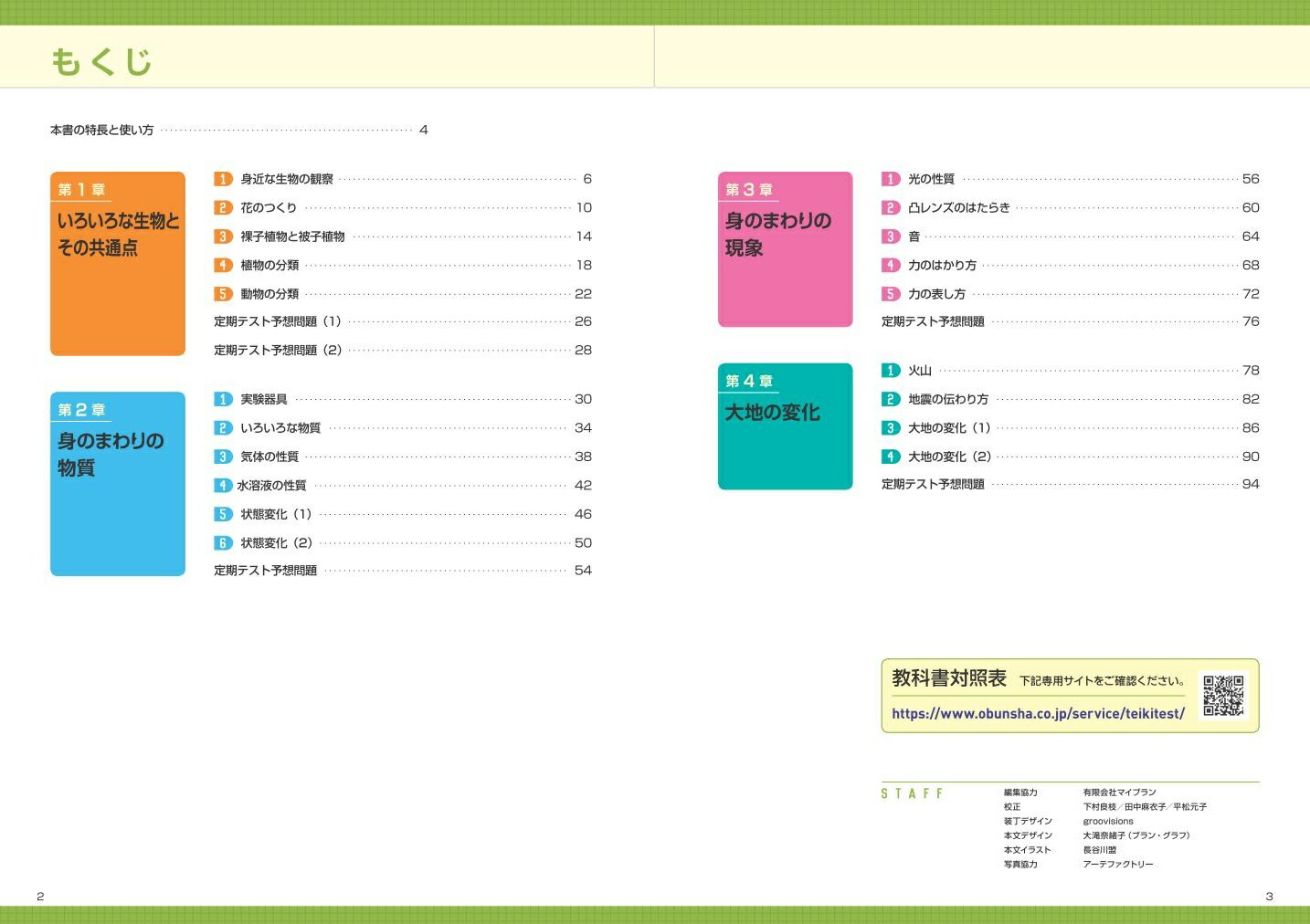Click blue number 1 badge beside 実験器具

tap(223, 399)
